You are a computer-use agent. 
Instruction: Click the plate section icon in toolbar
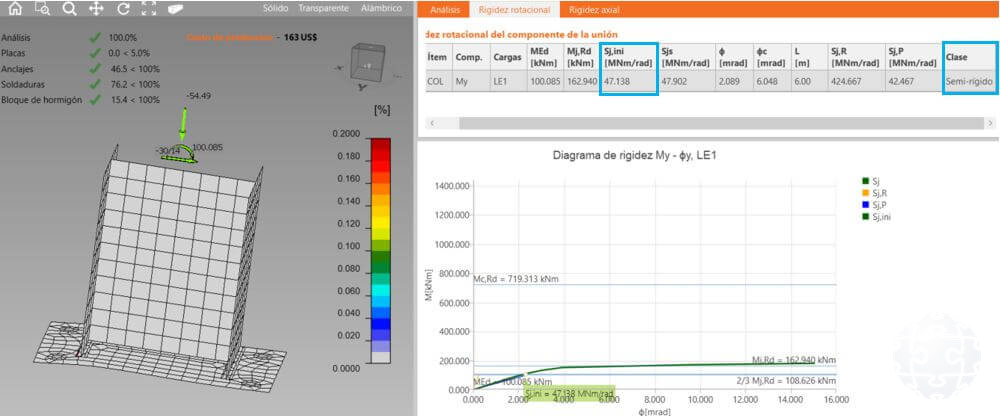[176, 9]
